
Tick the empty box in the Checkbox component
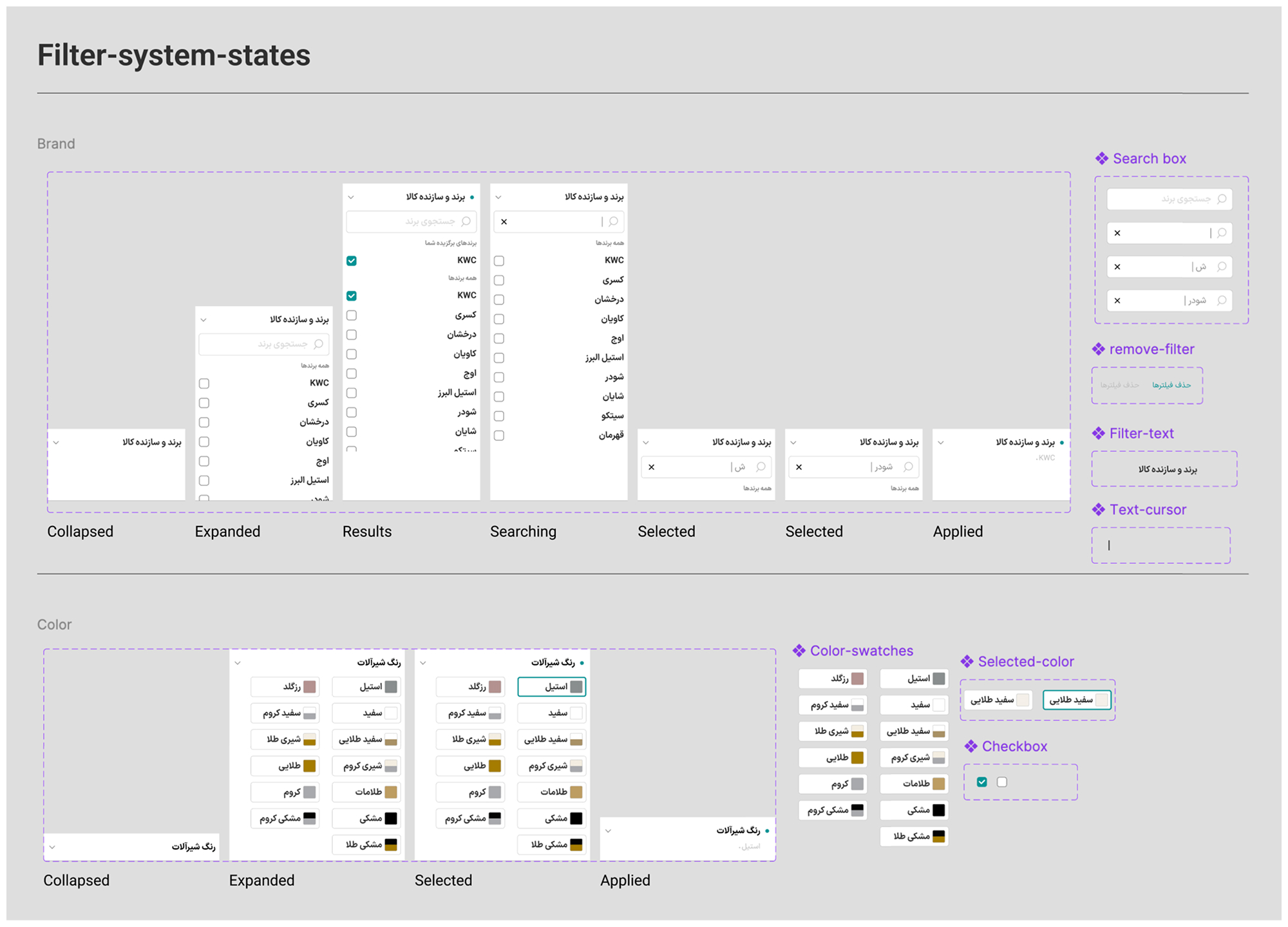coord(1002,782)
